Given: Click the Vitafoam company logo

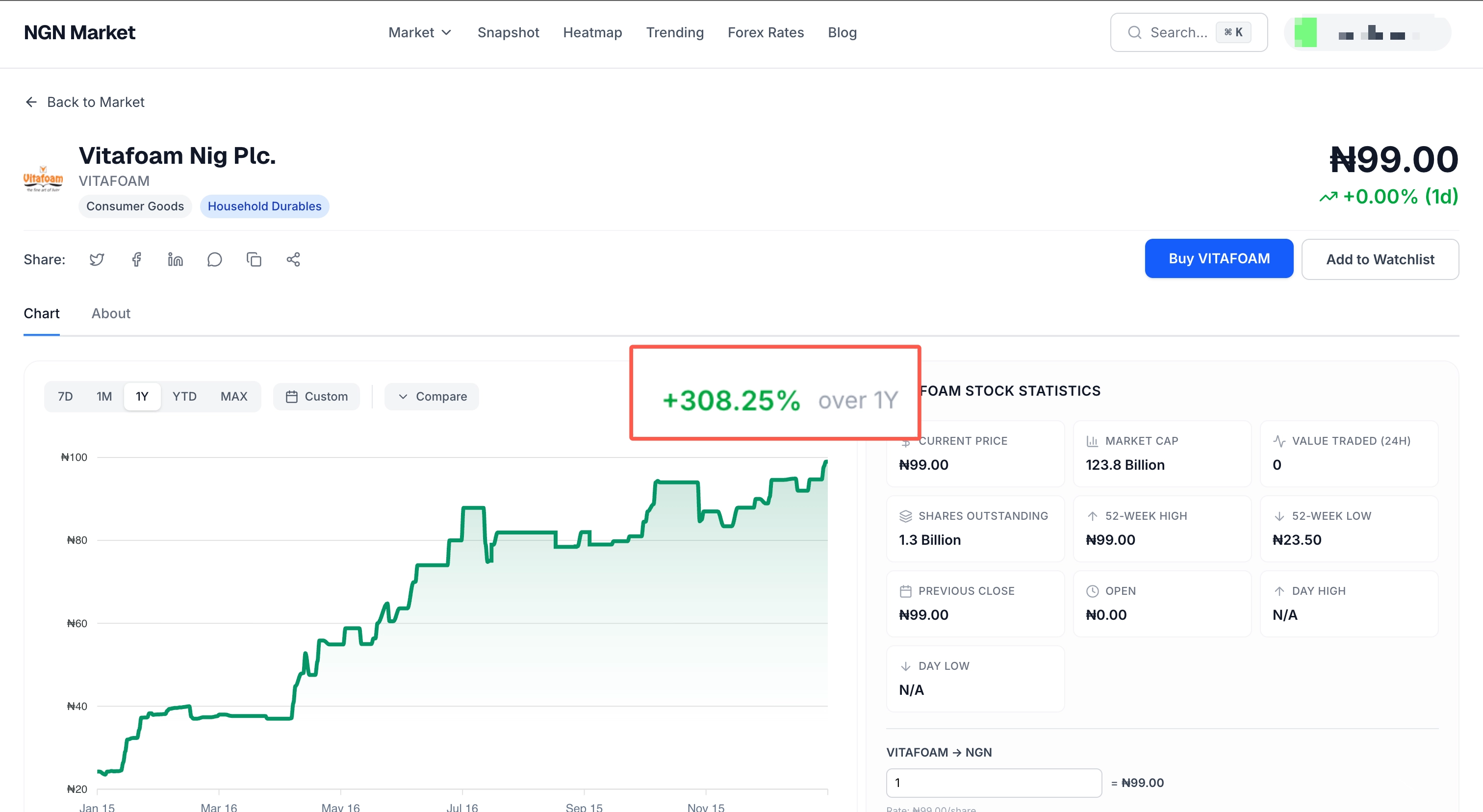Looking at the screenshot, I should [x=43, y=179].
